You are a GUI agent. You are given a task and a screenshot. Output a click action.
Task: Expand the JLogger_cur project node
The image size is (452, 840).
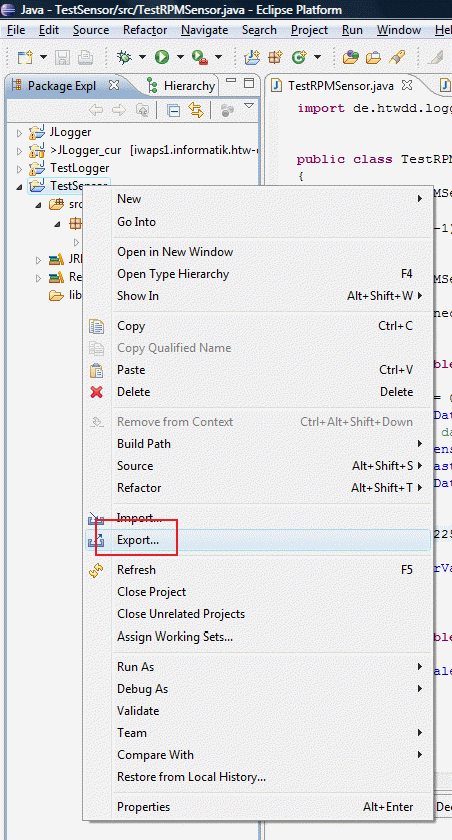(20, 150)
